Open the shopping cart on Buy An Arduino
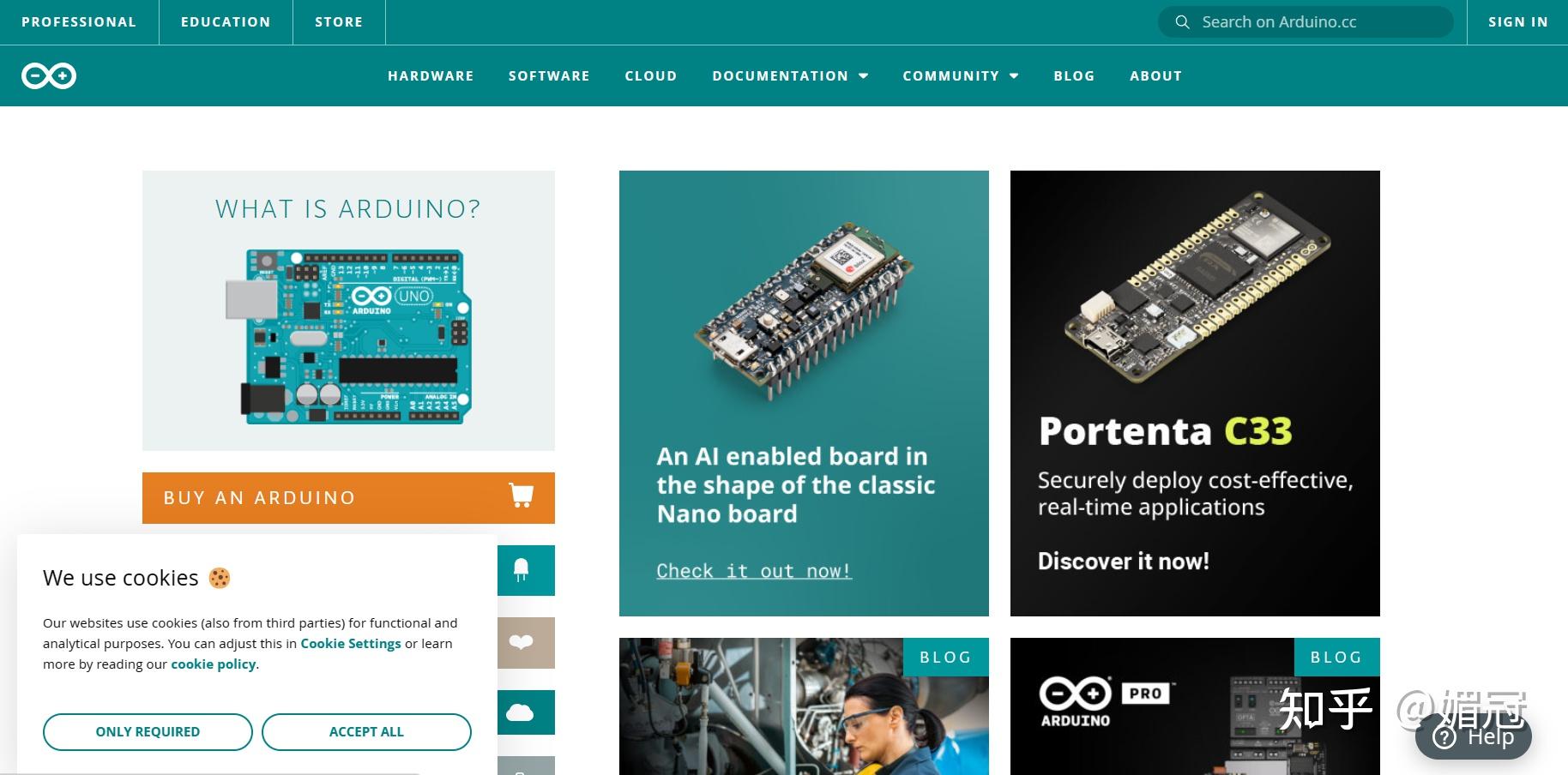Screen dimensions: 1568x775 522,497
